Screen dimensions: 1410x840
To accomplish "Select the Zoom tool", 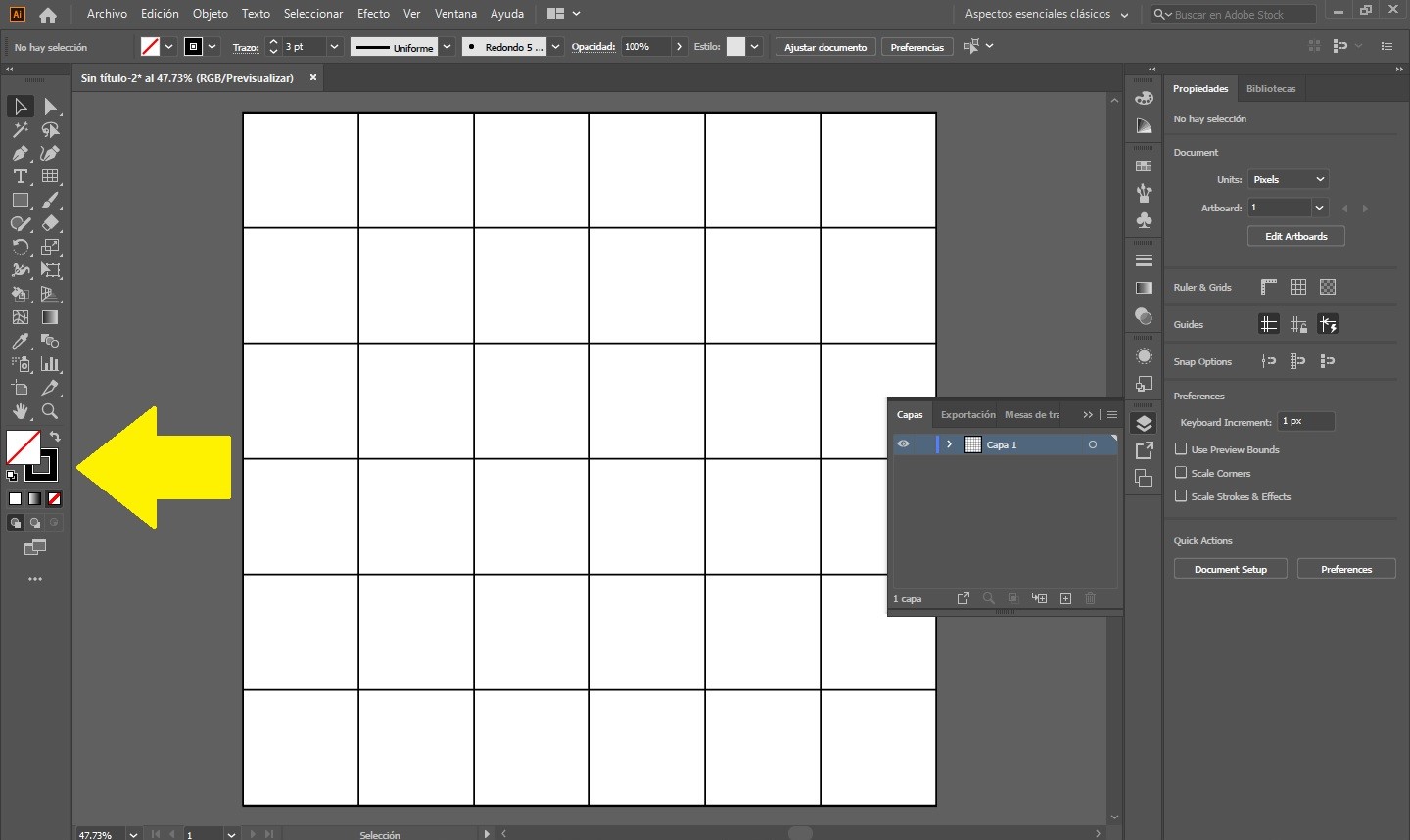I will click(50, 411).
